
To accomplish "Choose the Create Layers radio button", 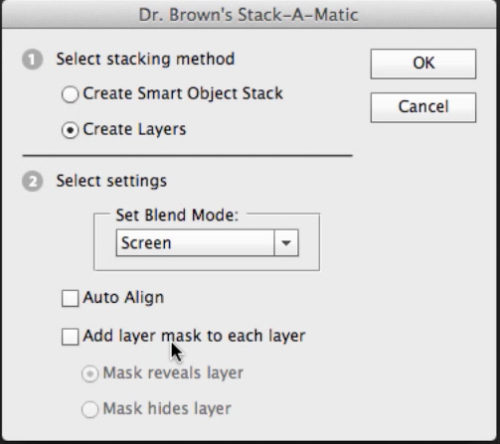I will [x=70, y=130].
